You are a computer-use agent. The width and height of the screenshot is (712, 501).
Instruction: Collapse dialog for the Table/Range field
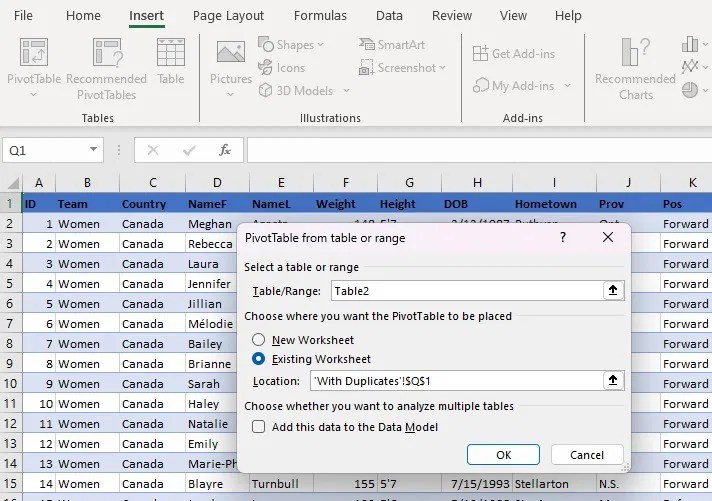[x=613, y=290]
